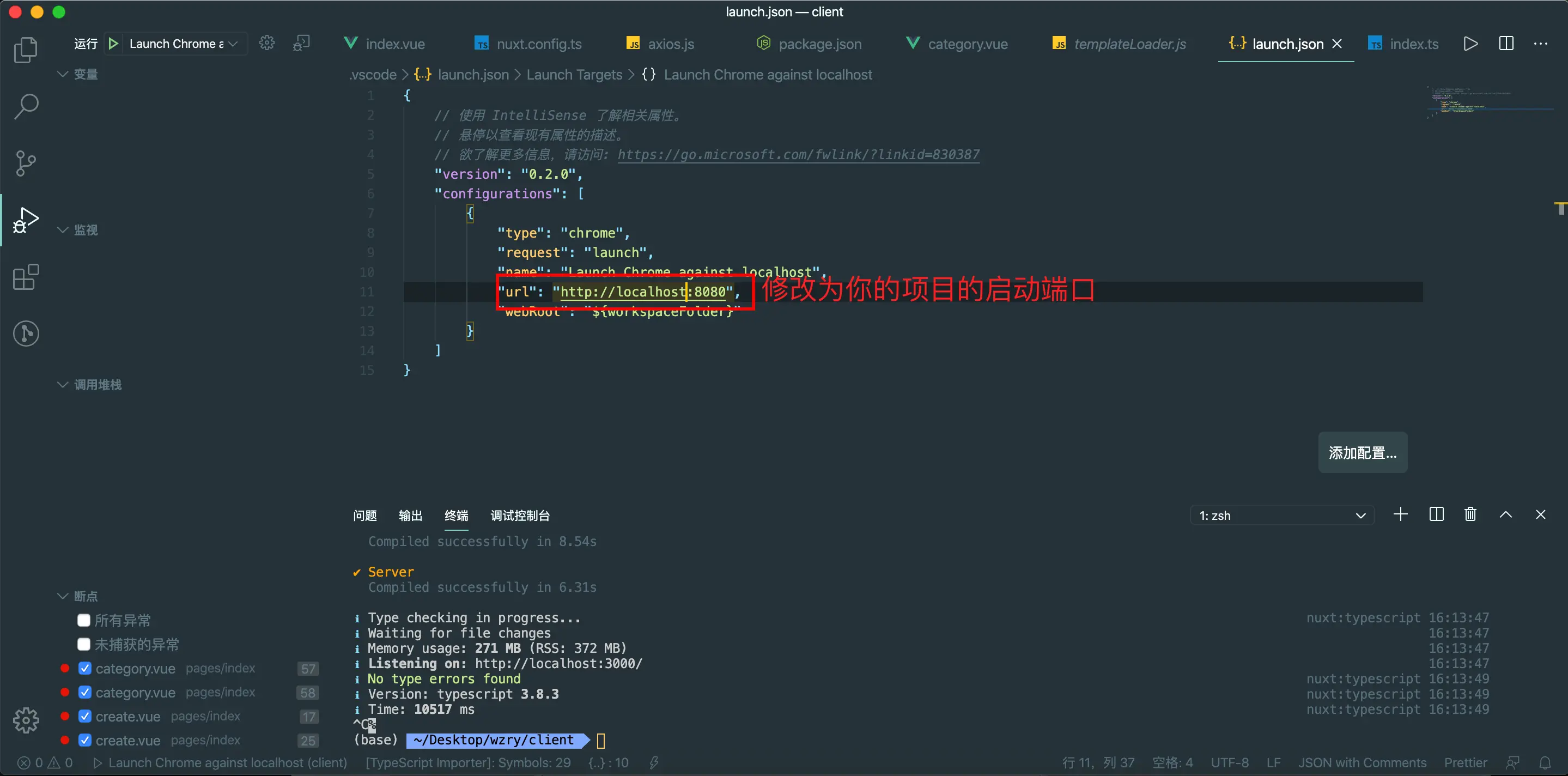Collapse the 断点 breakpoints section

click(62, 596)
